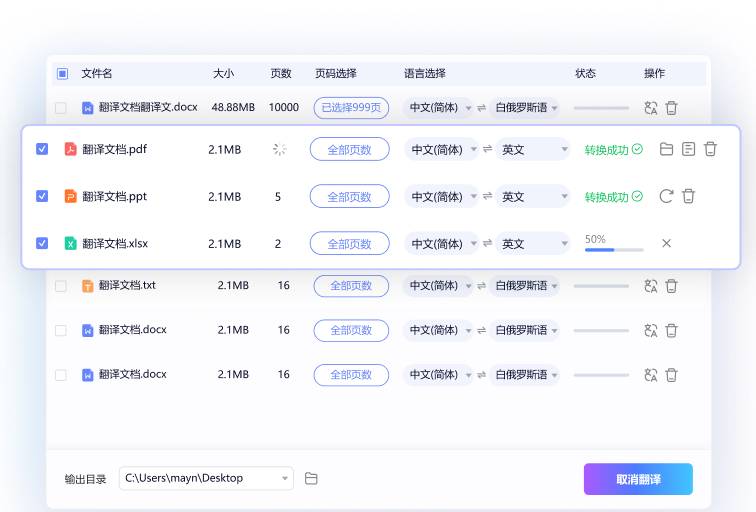This screenshot has width=756, height=512.
Task: Click 转换成功 status in 翻译文档.pdf row
Action: (614, 150)
